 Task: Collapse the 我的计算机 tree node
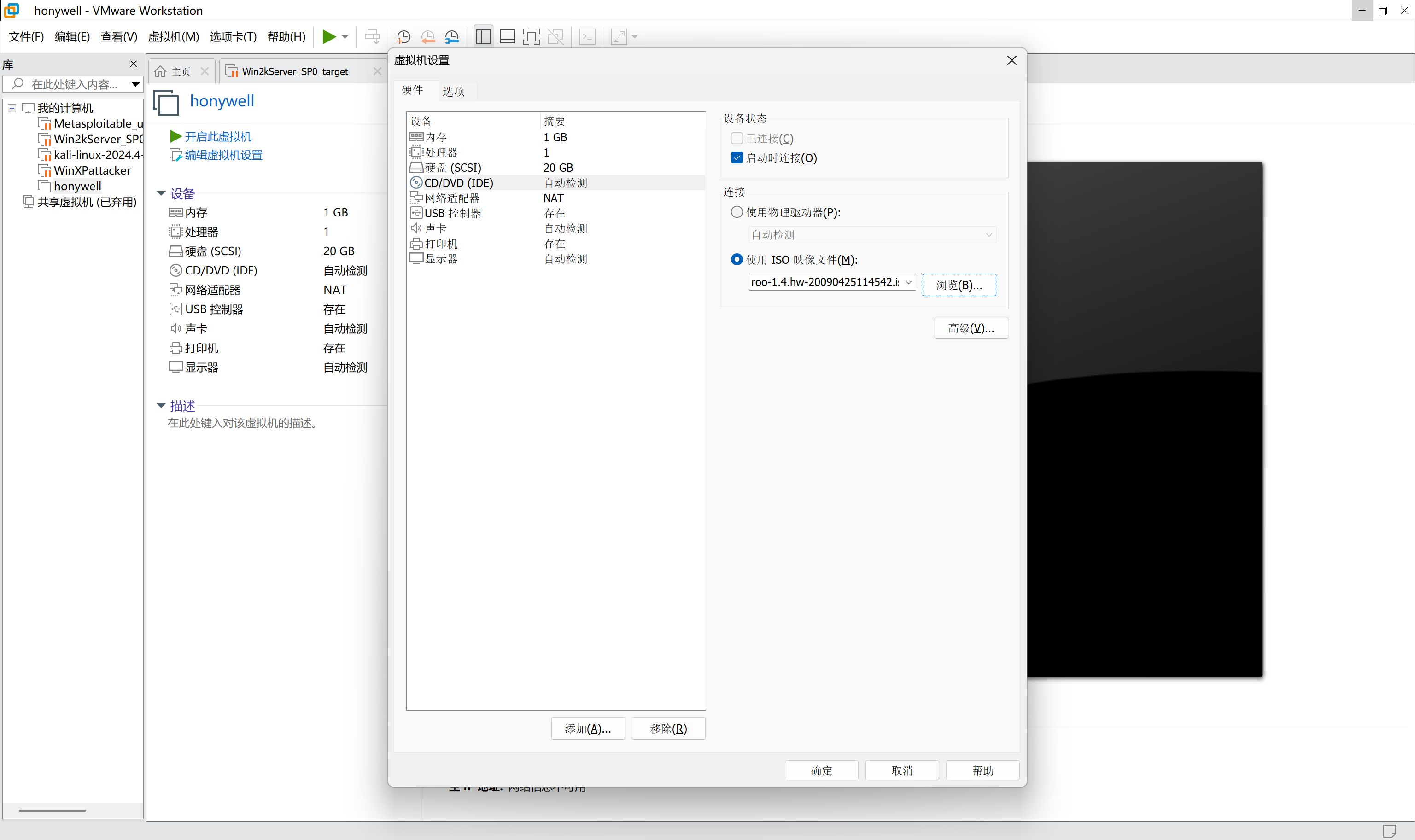12,108
